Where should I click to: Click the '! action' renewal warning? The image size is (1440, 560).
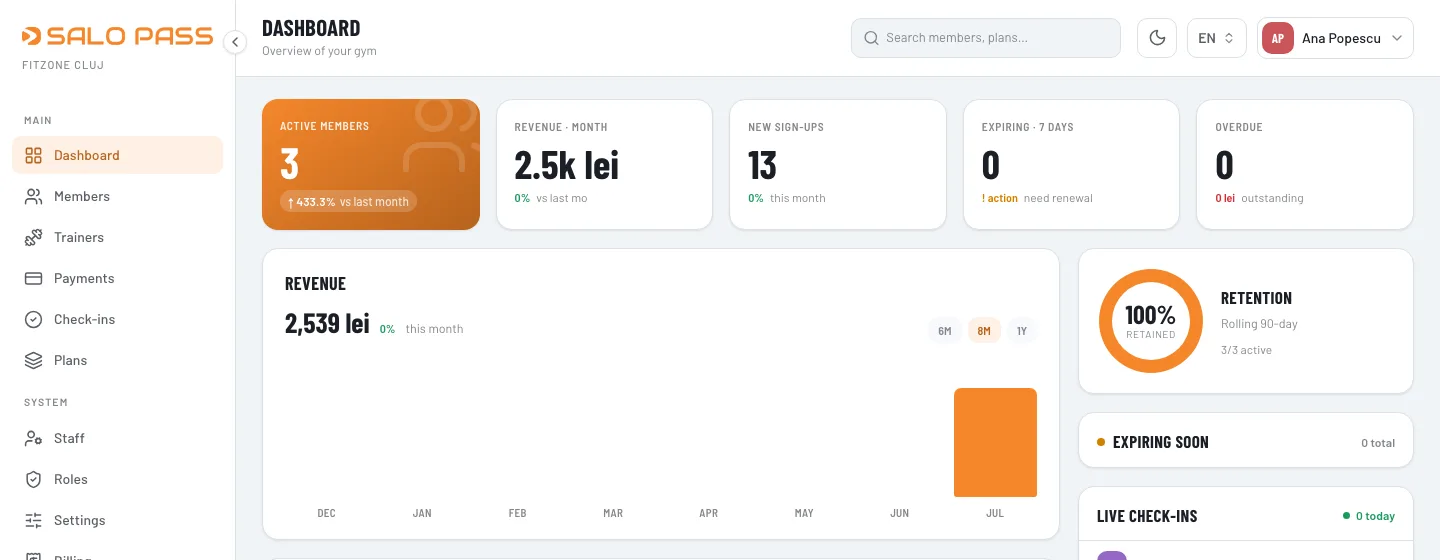pos(1000,198)
